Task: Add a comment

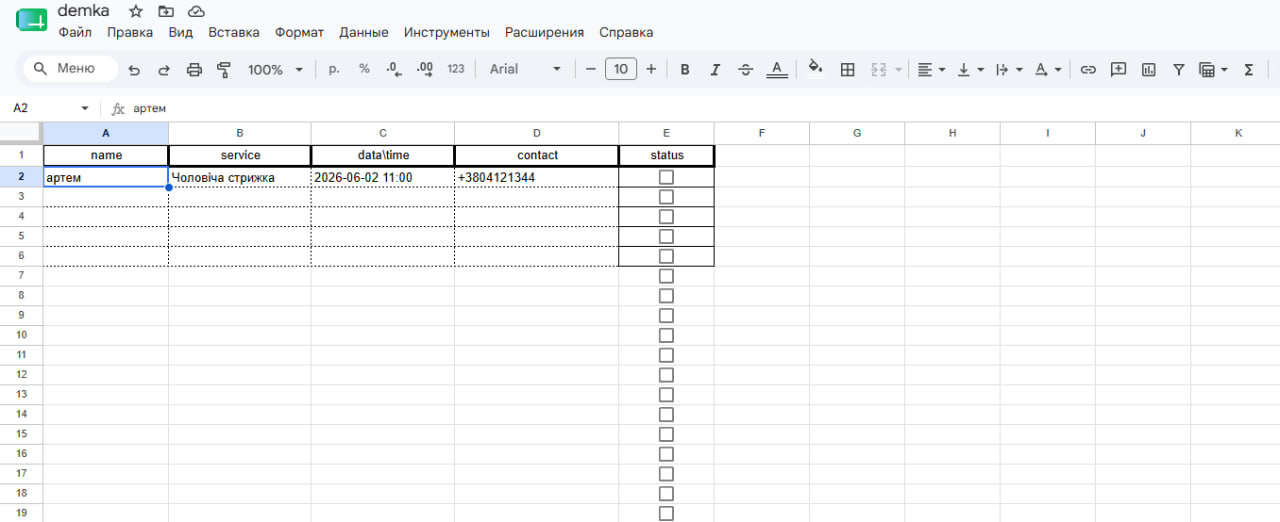Action: point(1119,70)
